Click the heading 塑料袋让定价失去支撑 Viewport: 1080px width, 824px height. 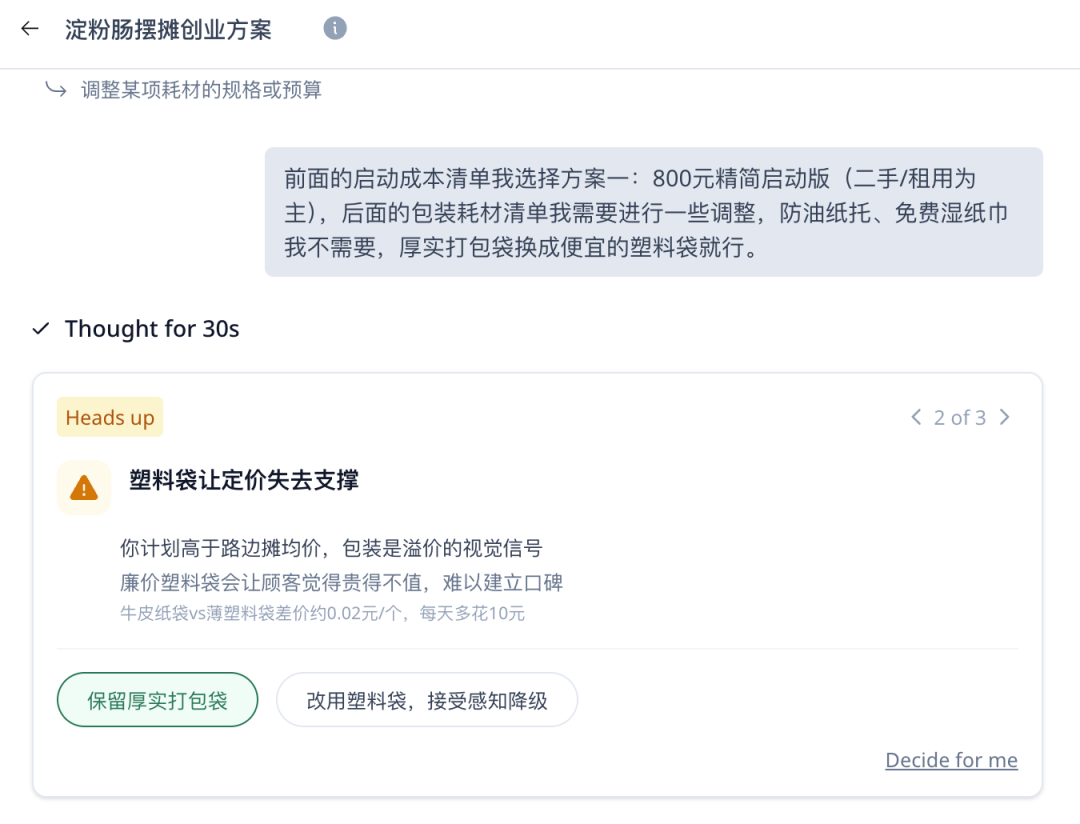point(244,480)
